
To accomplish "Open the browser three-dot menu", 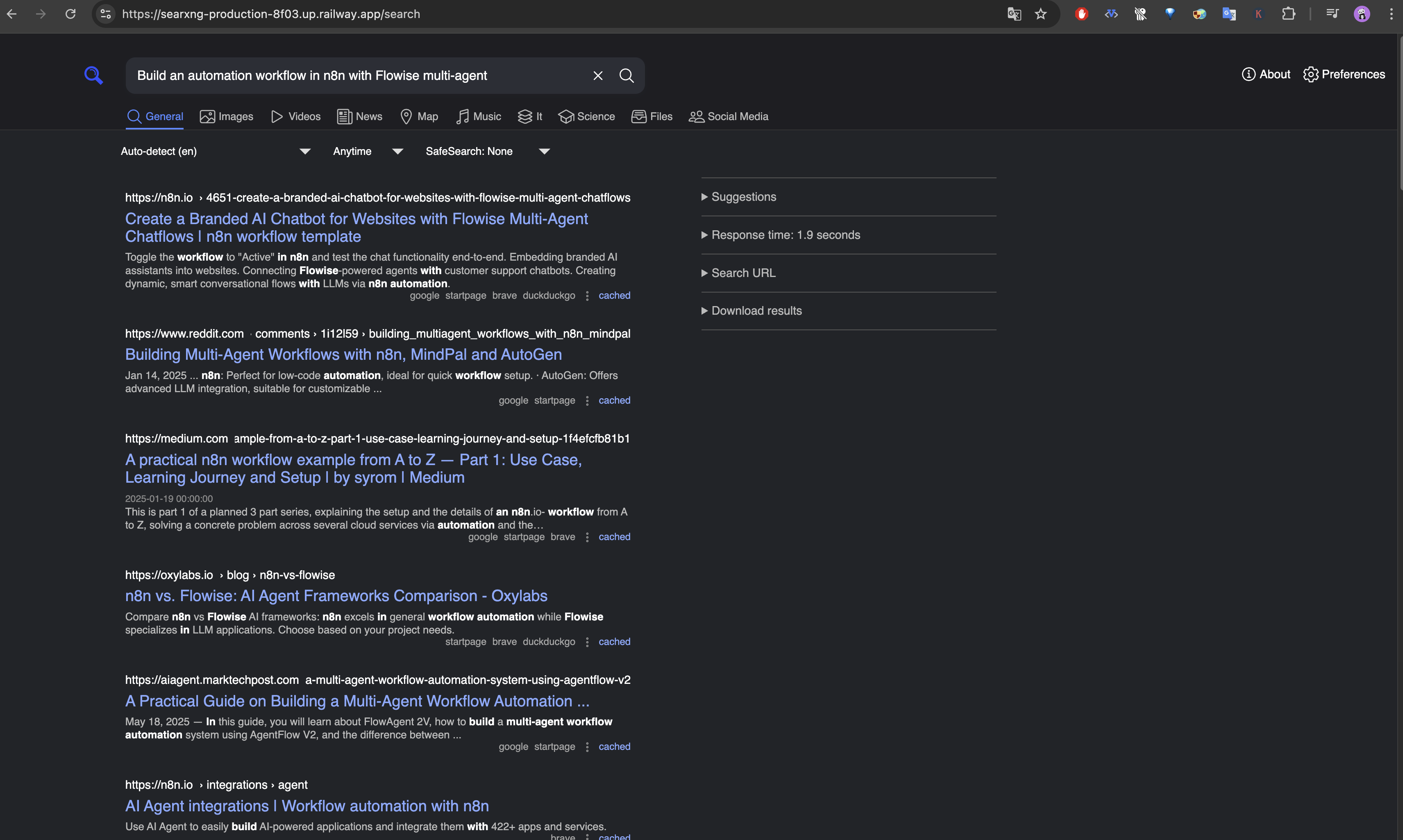I will click(1391, 14).
